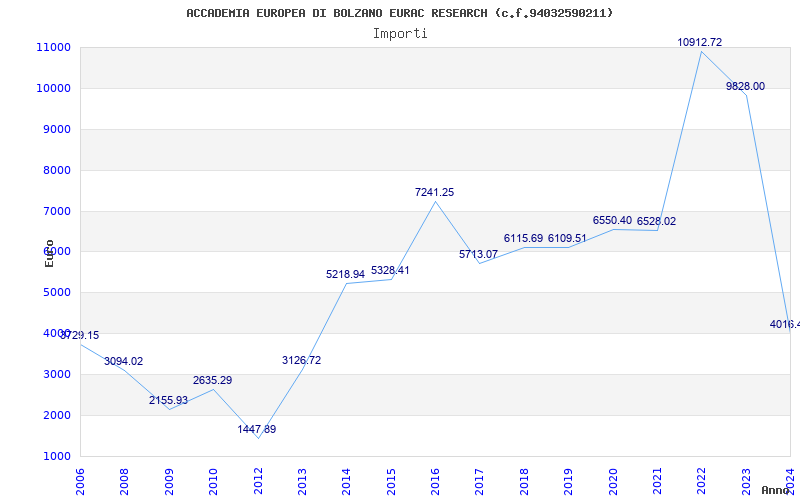Select the 7000 y-axis tick label

[56, 211]
